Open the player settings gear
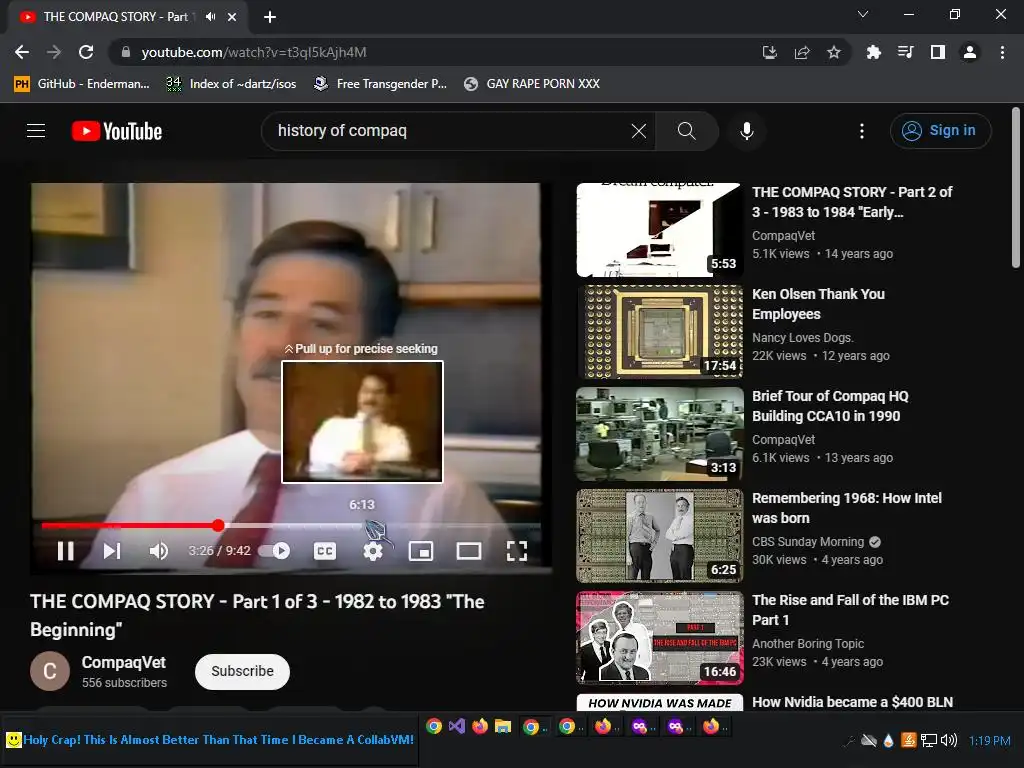The height and width of the screenshot is (768, 1024). coord(373,551)
